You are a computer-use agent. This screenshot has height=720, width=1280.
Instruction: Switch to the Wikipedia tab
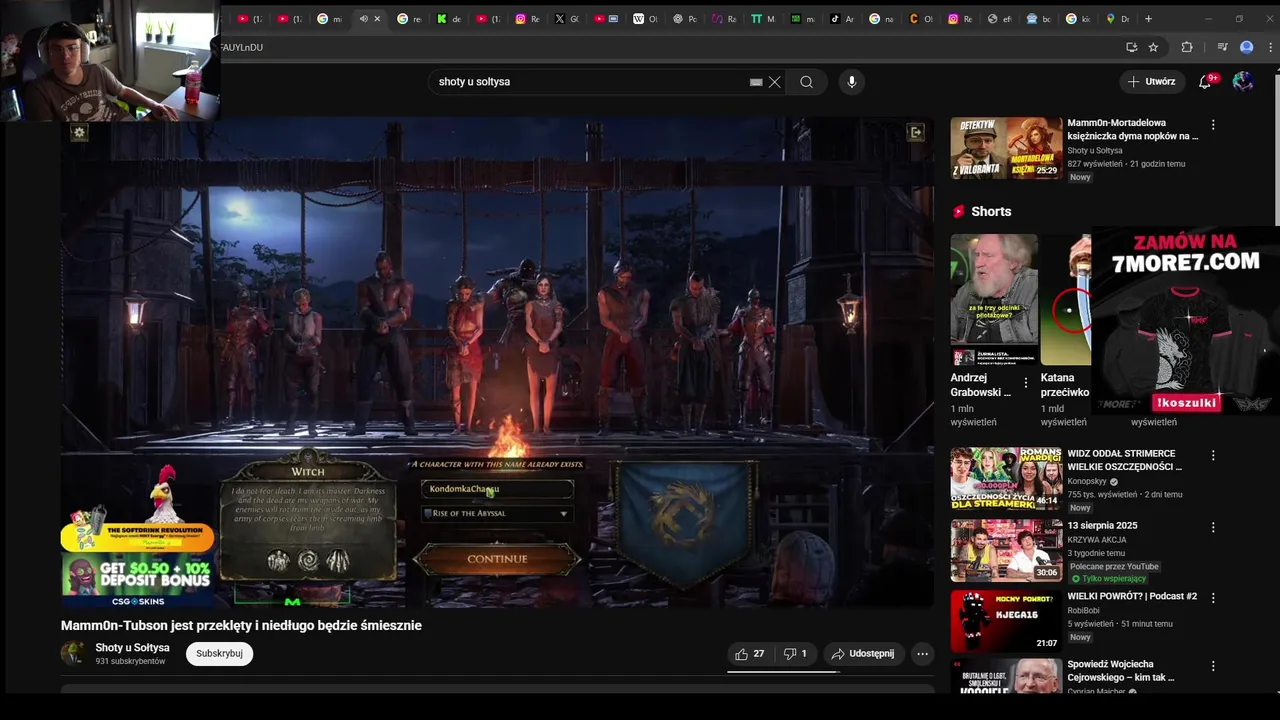[x=646, y=19]
